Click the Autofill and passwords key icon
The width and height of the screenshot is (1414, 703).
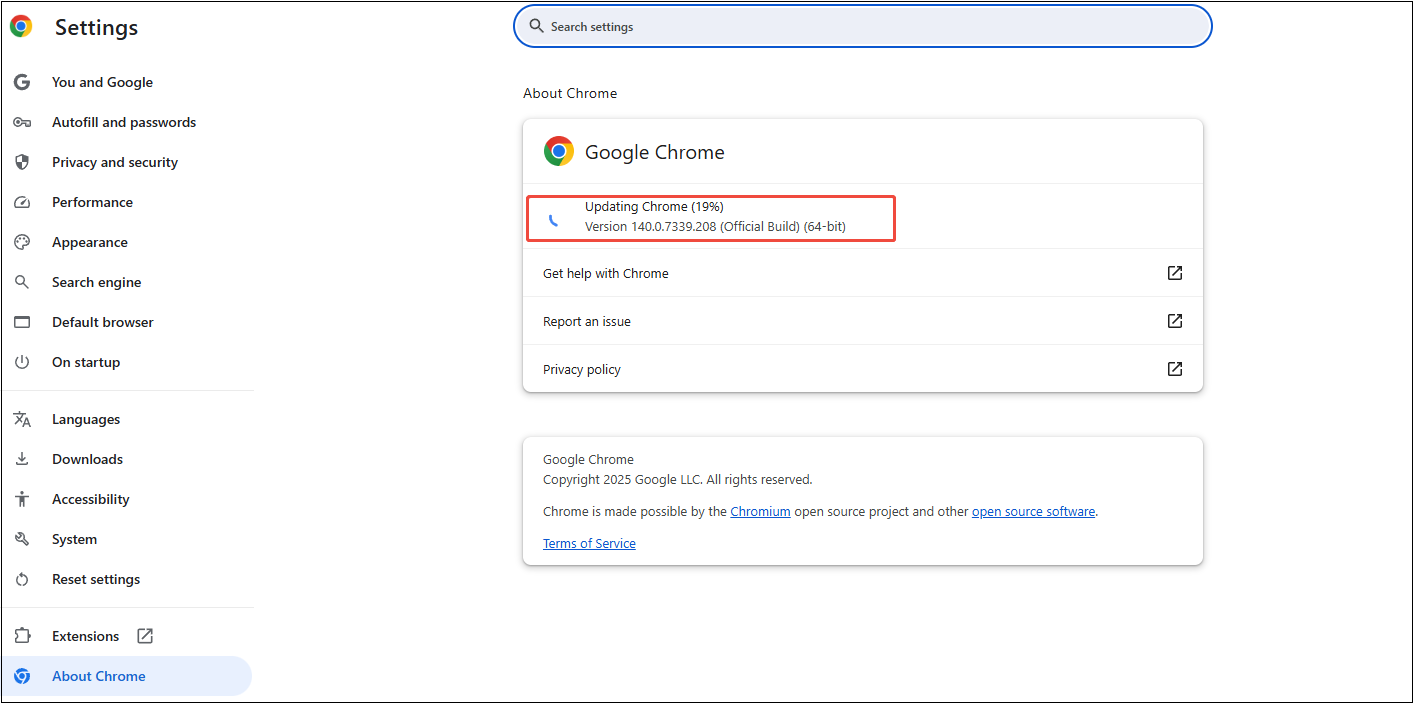point(21,122)
